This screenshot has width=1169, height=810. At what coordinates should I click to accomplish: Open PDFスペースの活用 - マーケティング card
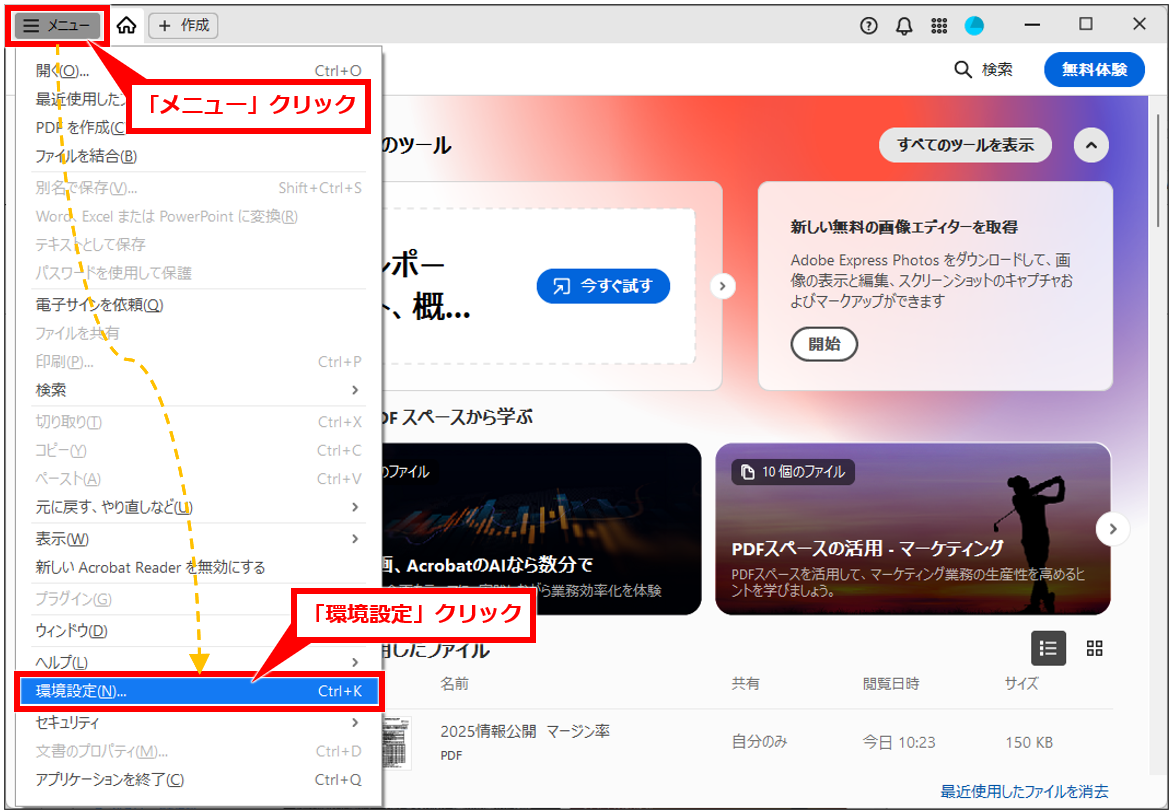click(x=913, y=529)
